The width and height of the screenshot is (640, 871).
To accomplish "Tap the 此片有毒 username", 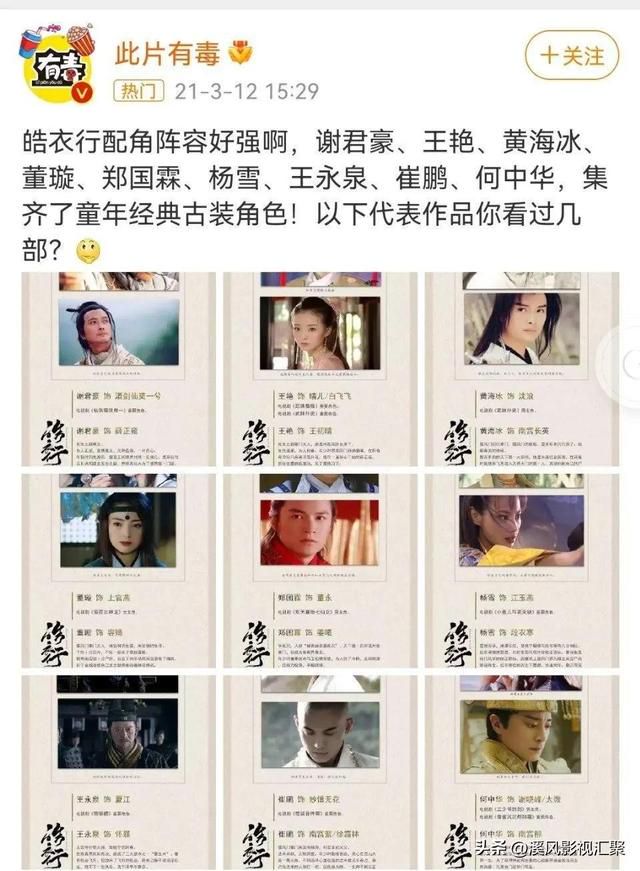I will pos(167,53).
